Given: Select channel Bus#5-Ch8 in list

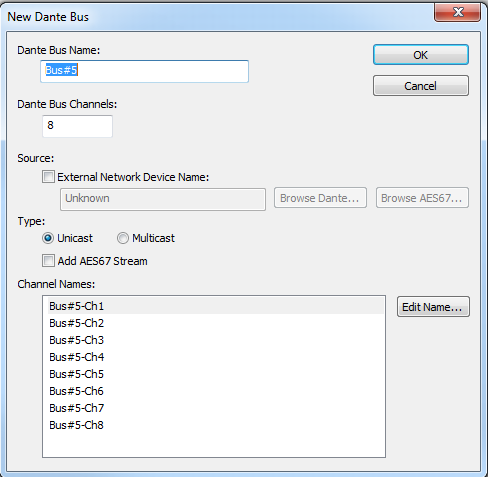Looking at the screenshot, I should tap(216, 425).
